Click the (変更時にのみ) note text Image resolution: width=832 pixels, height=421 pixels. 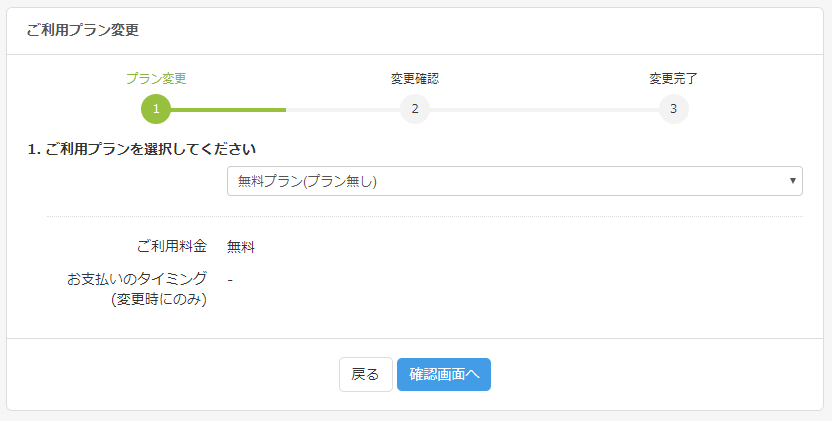point(159,299)
